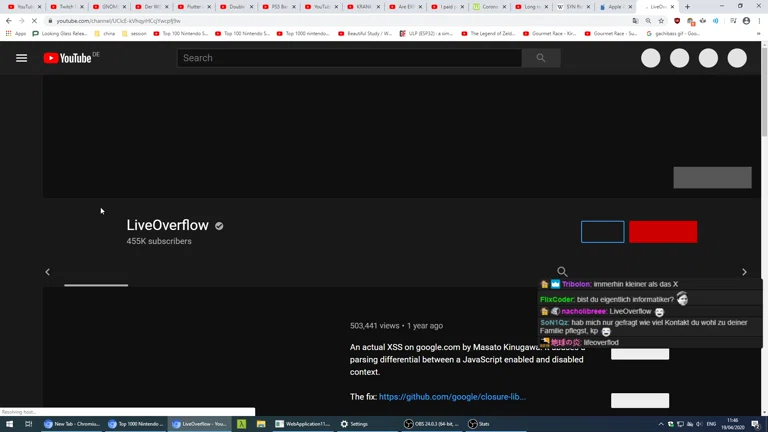
Task: Show previous channel tabs with left chevron
Action: tap(48, 272)
